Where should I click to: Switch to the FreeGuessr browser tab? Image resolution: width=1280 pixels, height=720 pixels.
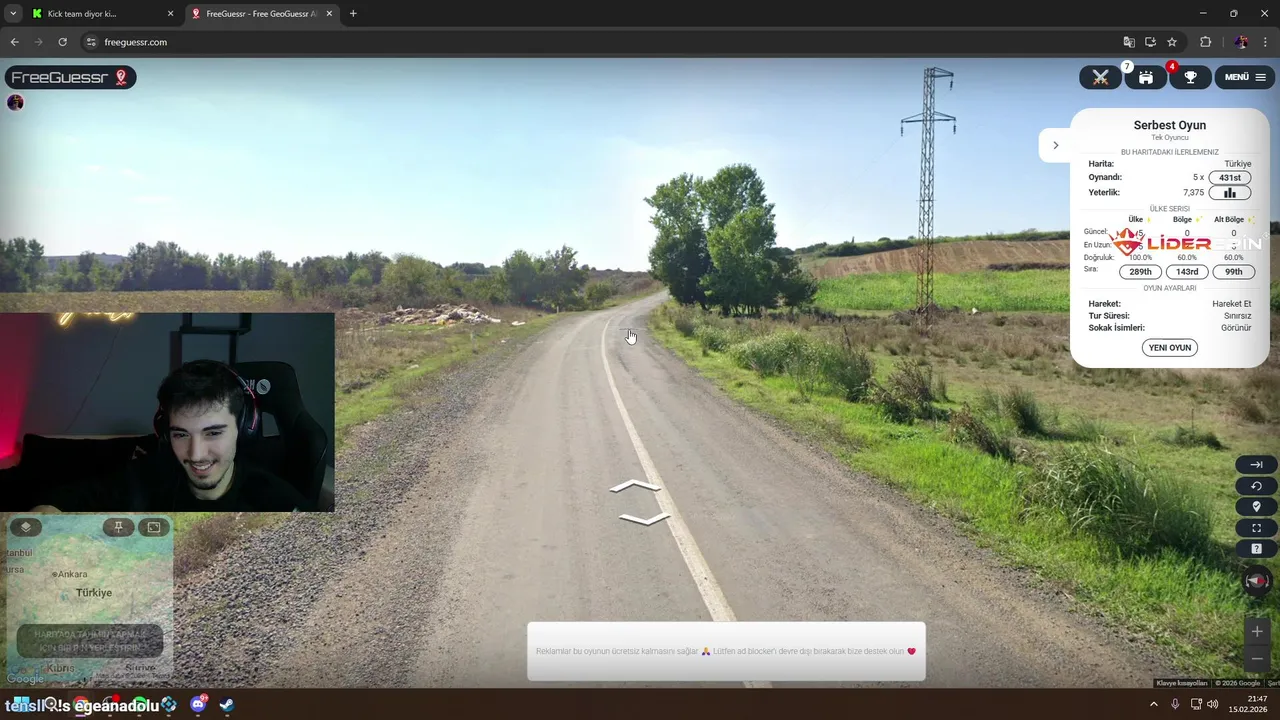click(260, 14)
